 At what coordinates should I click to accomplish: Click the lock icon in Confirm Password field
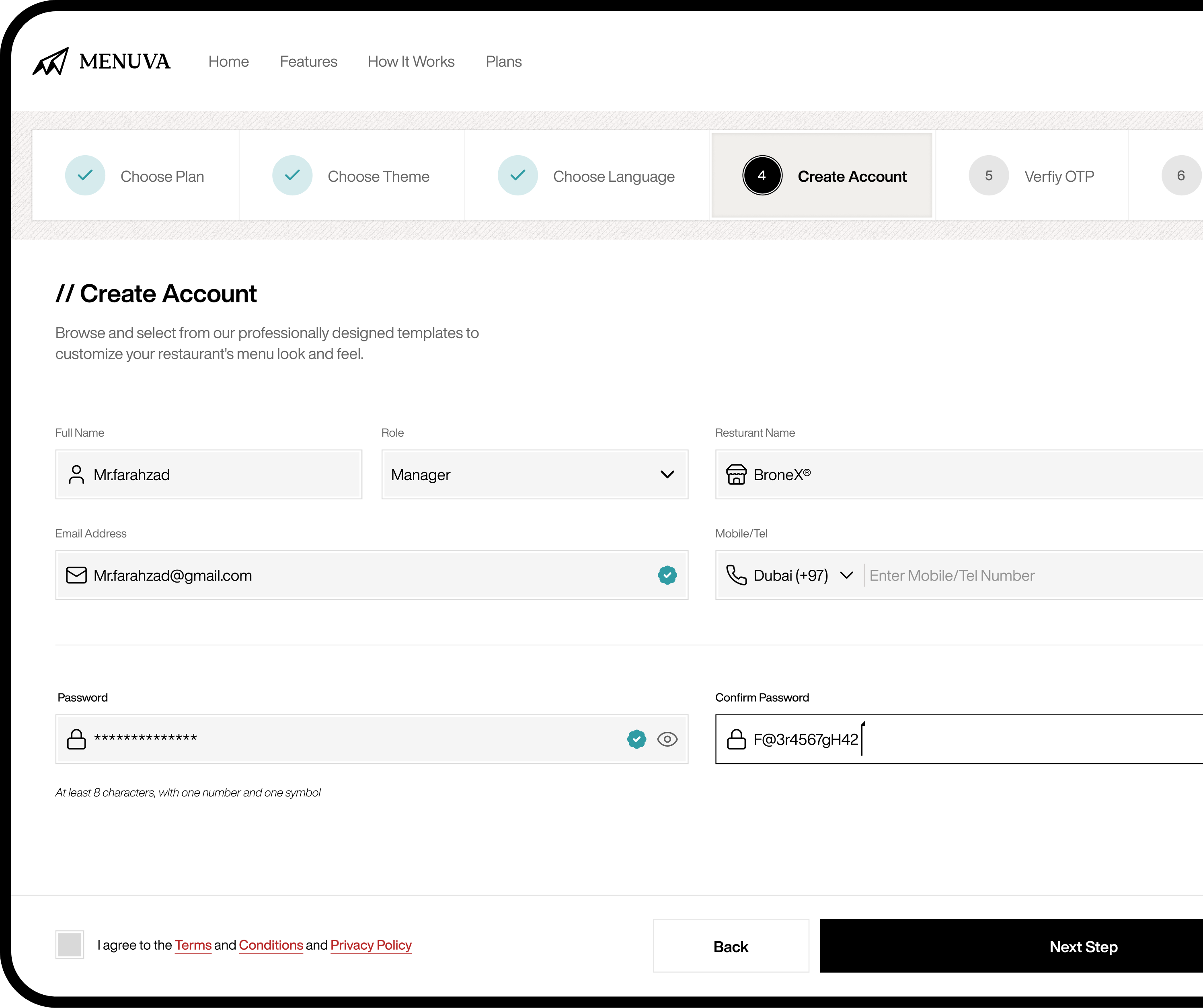pos(736,739)
